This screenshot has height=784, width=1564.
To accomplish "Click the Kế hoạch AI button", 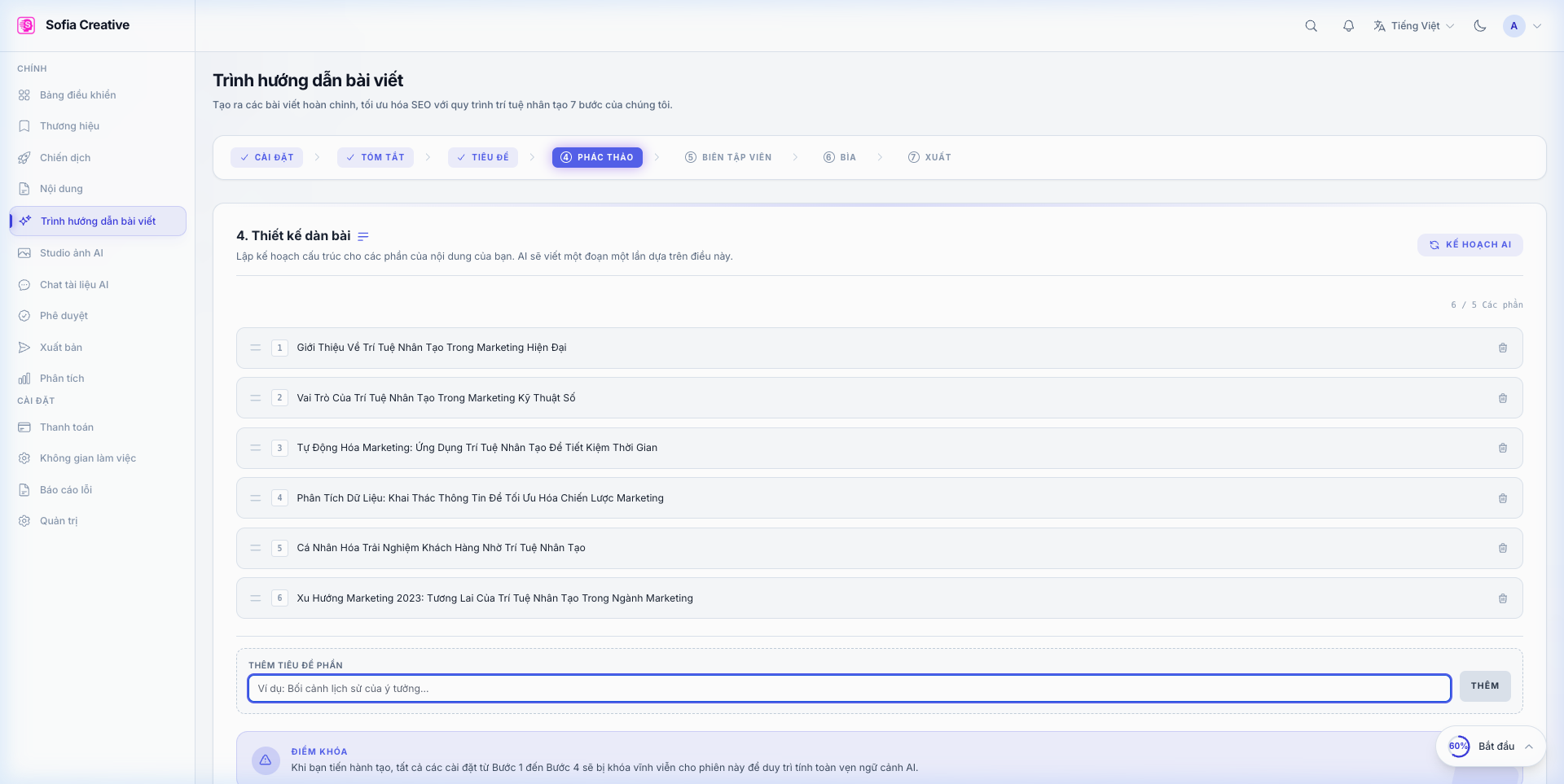I will click(1470, 245).
